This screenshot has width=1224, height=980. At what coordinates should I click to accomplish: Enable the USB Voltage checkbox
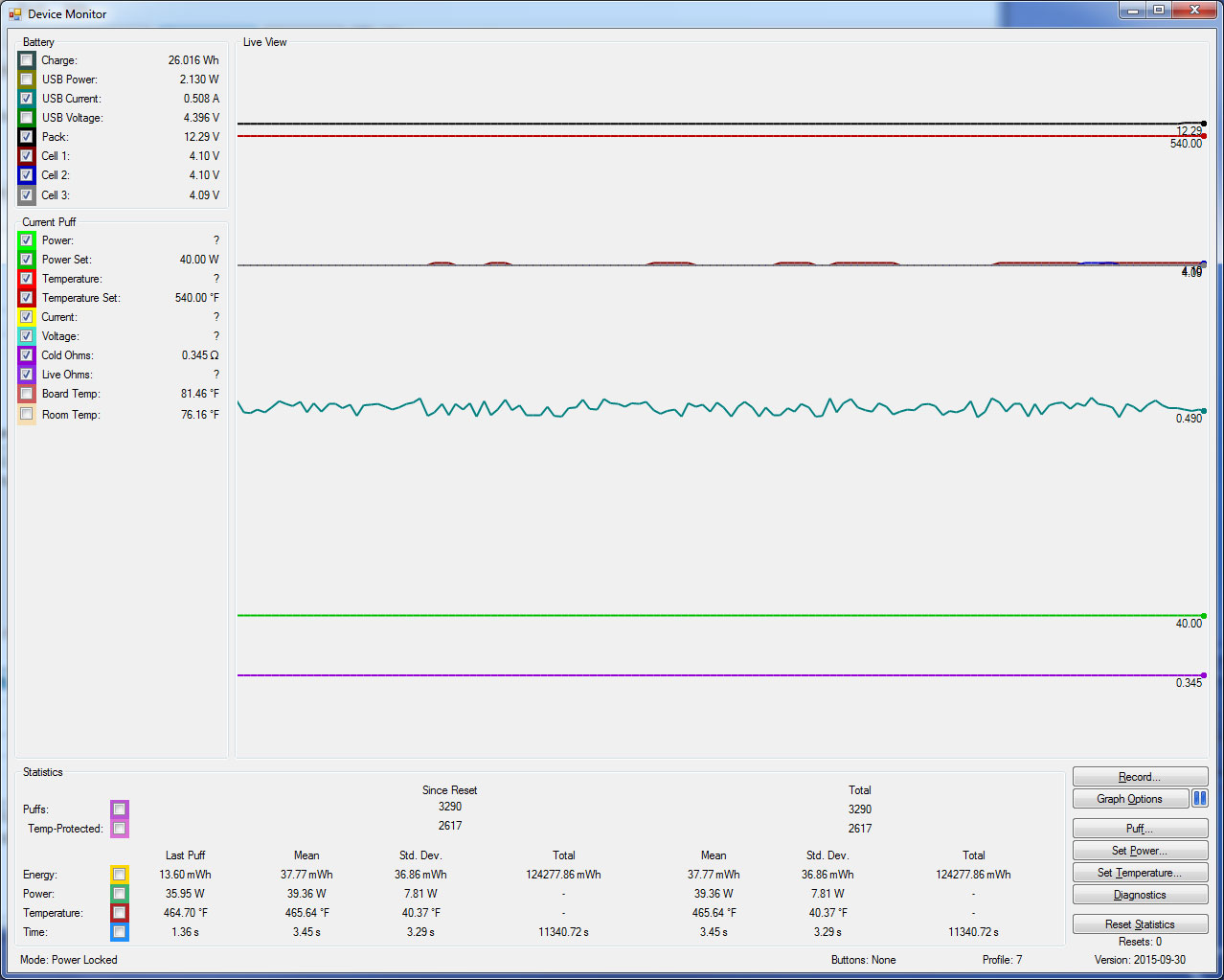(27, 118)
